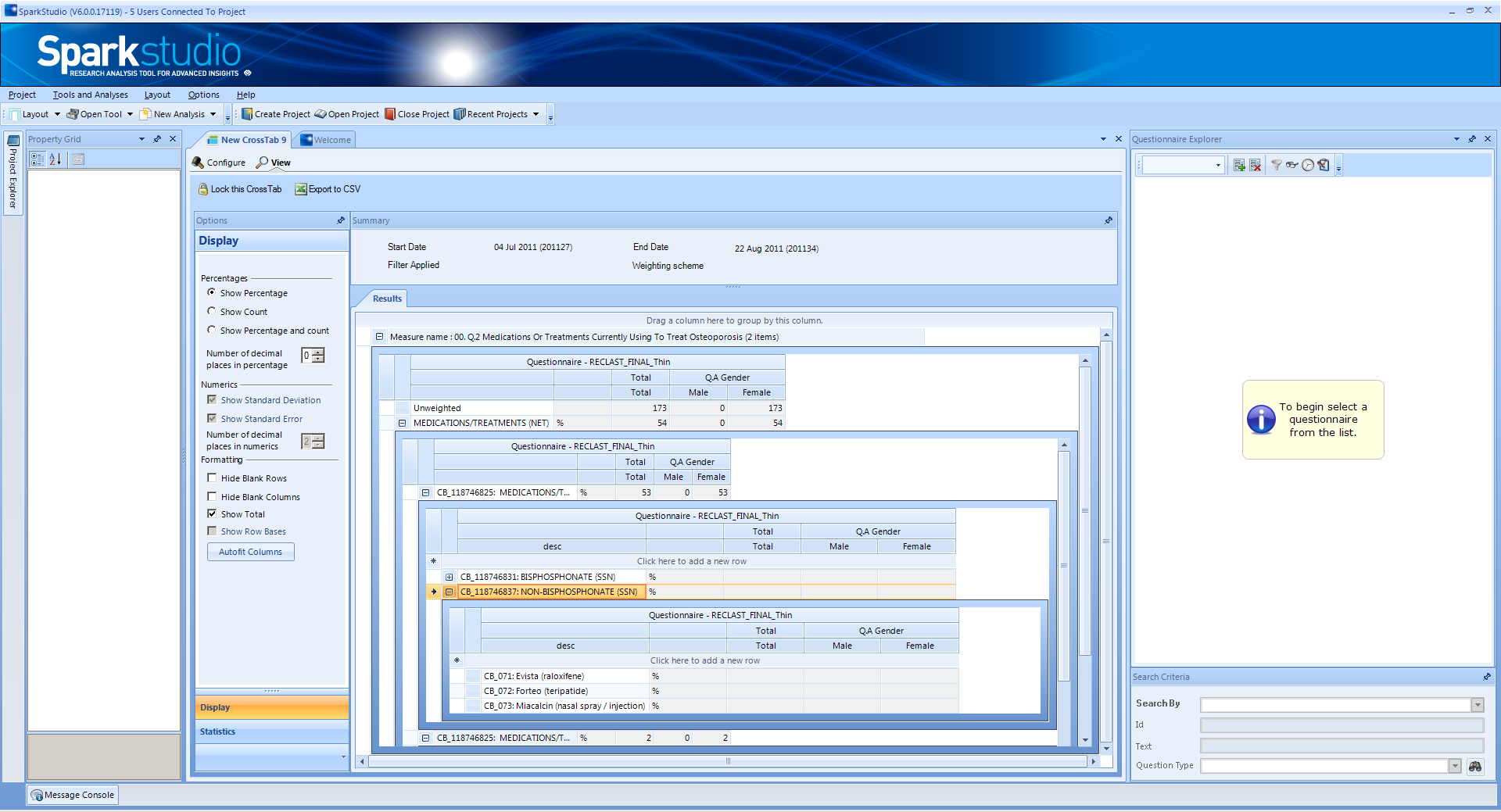This screenshot has height=812, width=1501.
Task: Click the Create Project toolbar button
Action: [275, 114]
